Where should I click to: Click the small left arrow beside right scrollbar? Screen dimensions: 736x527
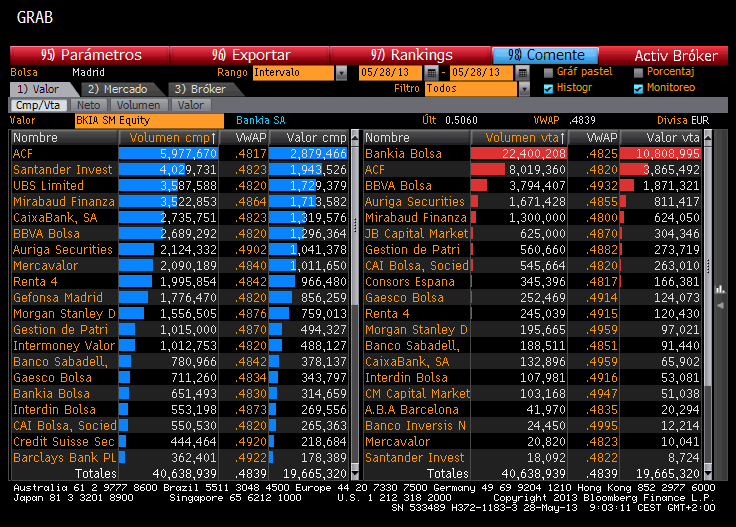pos(720,306)
